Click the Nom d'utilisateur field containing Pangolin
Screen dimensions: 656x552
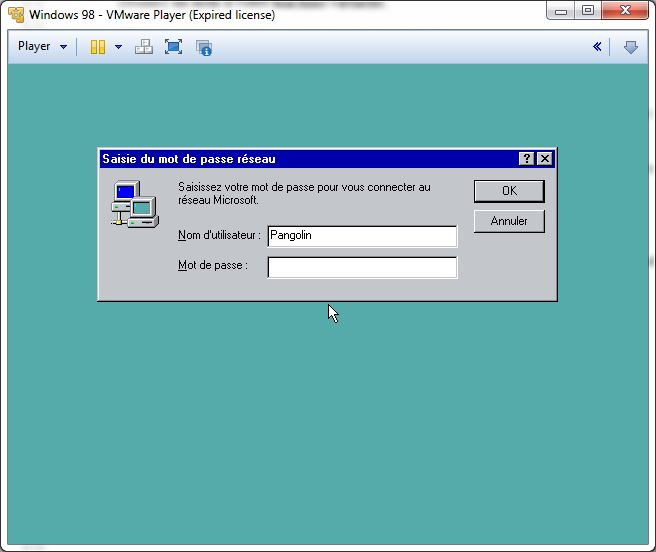[362, 236]
